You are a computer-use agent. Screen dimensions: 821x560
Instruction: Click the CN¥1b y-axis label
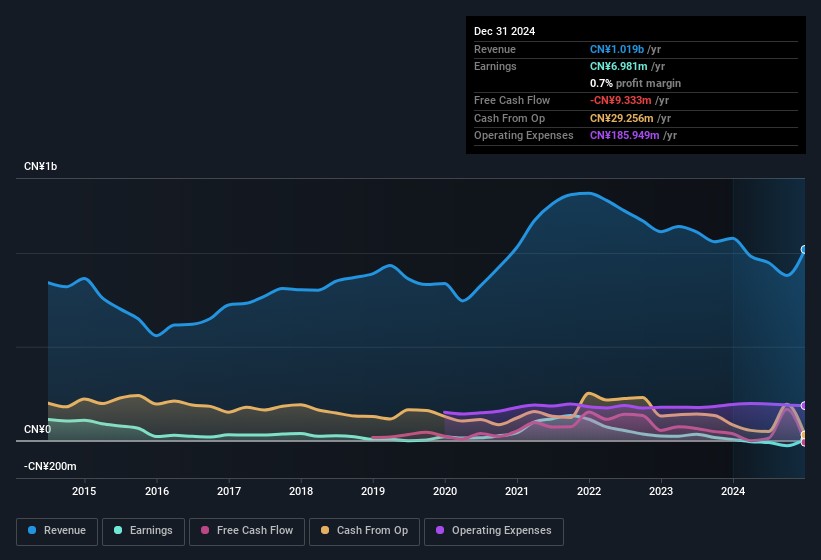41,167
